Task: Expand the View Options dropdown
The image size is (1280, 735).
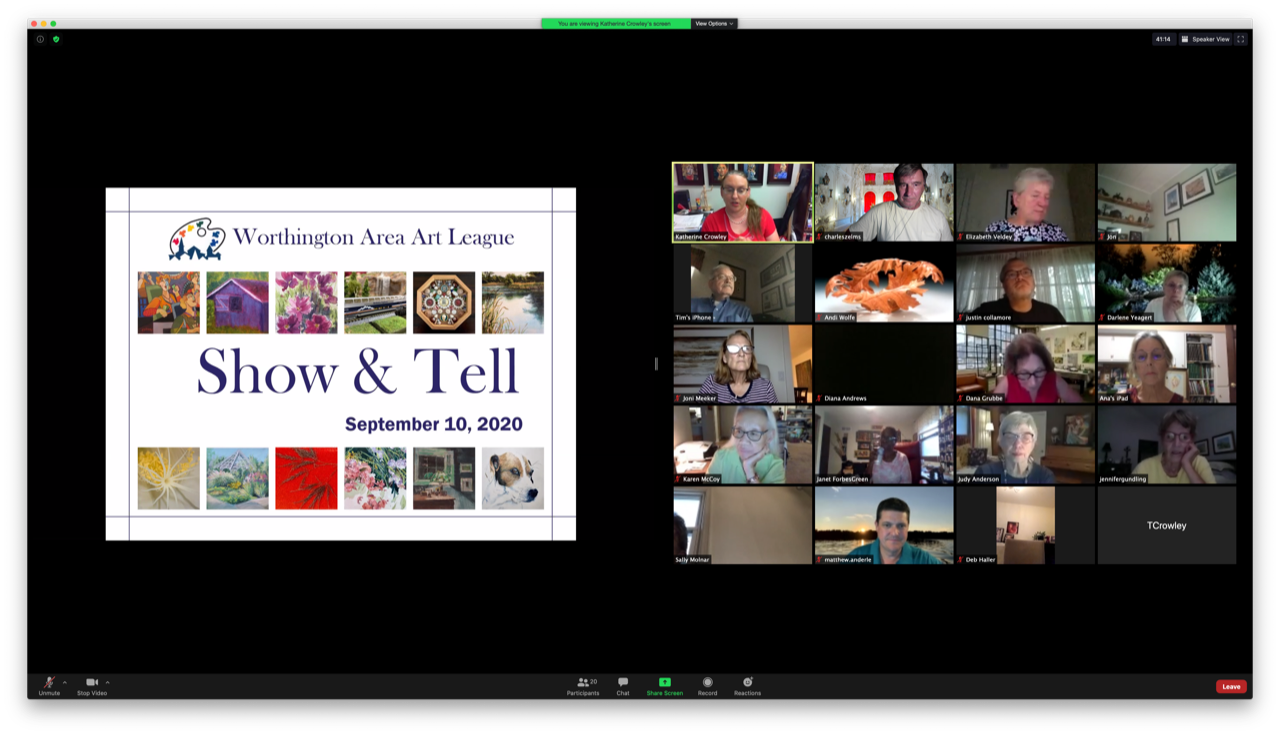Action: [714, 23]
